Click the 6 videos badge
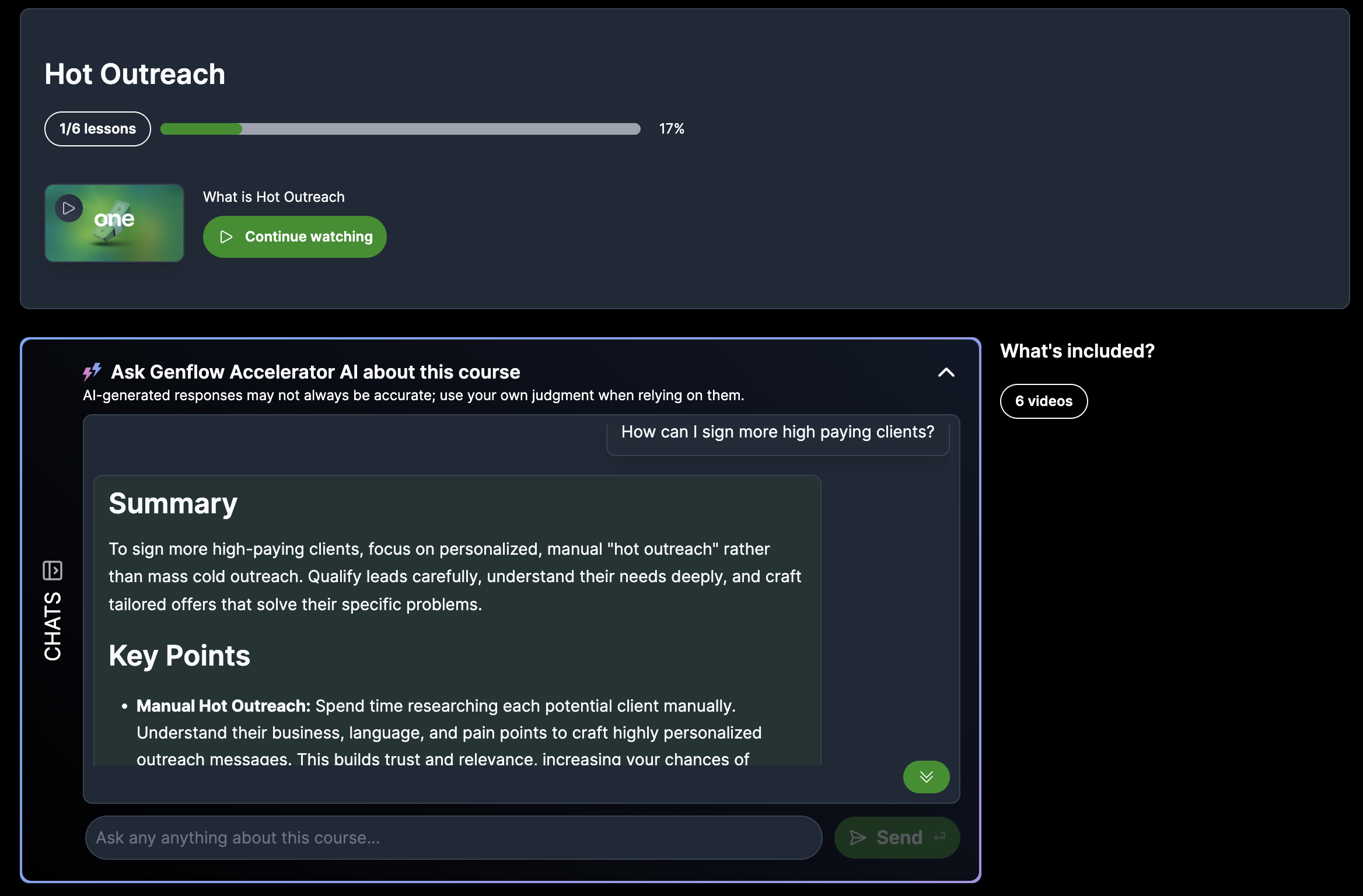The width and height of the screenshot is (1363, 896). tap(1043, 401)
